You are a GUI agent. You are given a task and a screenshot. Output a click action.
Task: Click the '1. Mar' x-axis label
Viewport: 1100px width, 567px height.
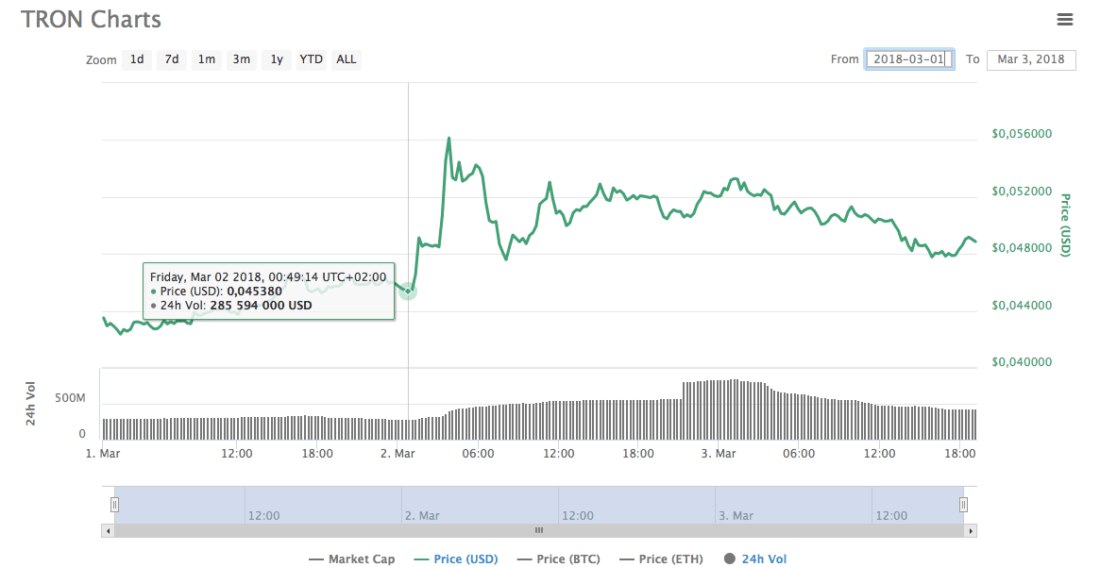point(102,454)
